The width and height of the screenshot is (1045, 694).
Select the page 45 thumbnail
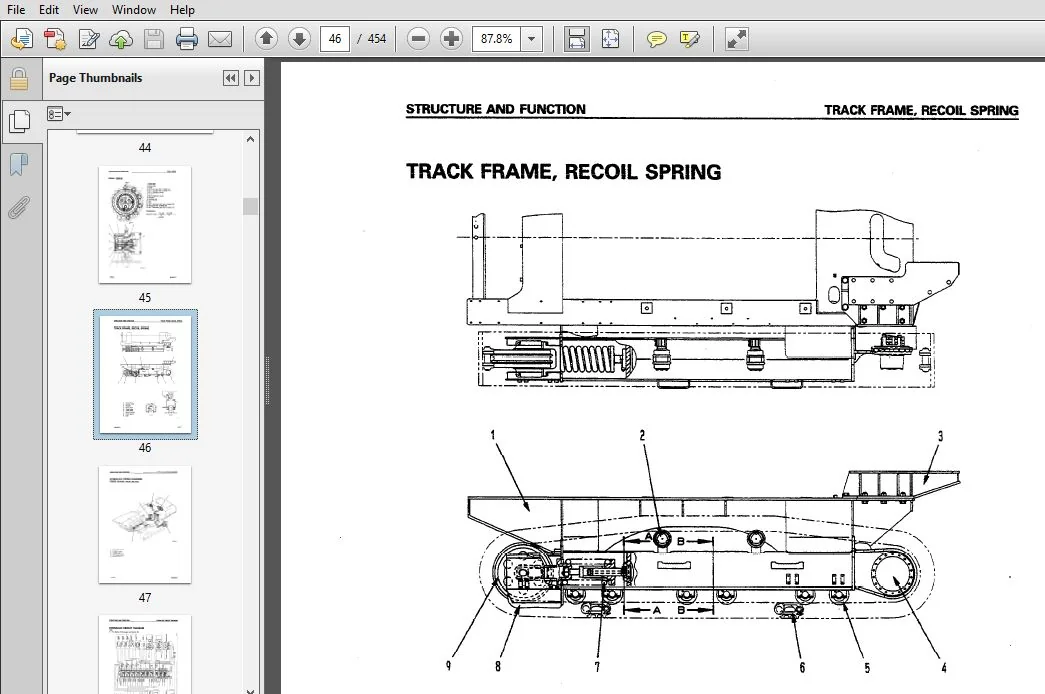click(145, 225)
